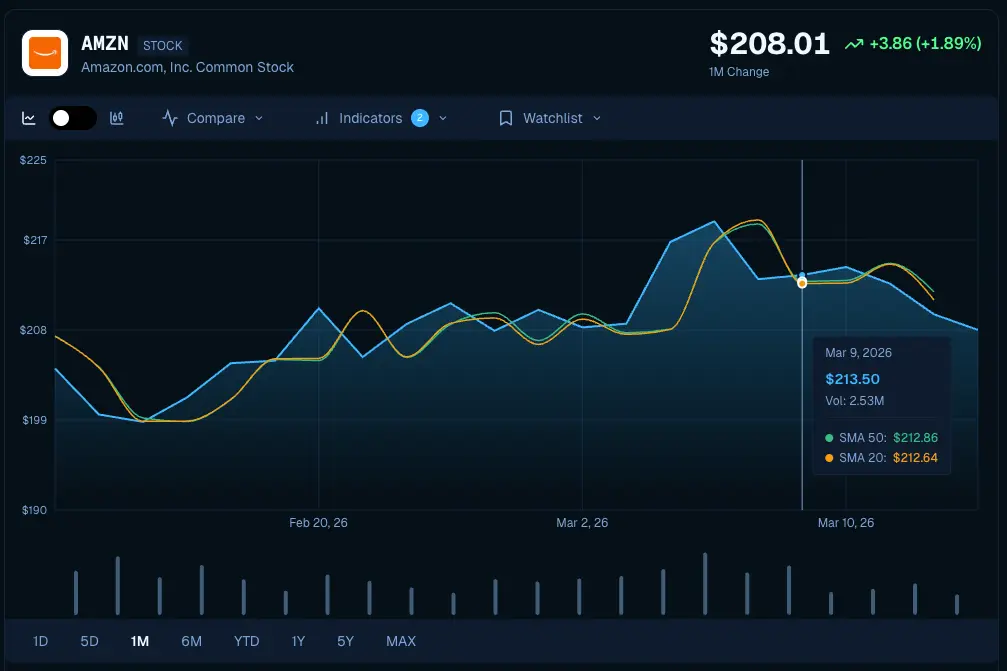Expand the Indicators chevron arrow

pyautogui.click(x=442, y=118)
